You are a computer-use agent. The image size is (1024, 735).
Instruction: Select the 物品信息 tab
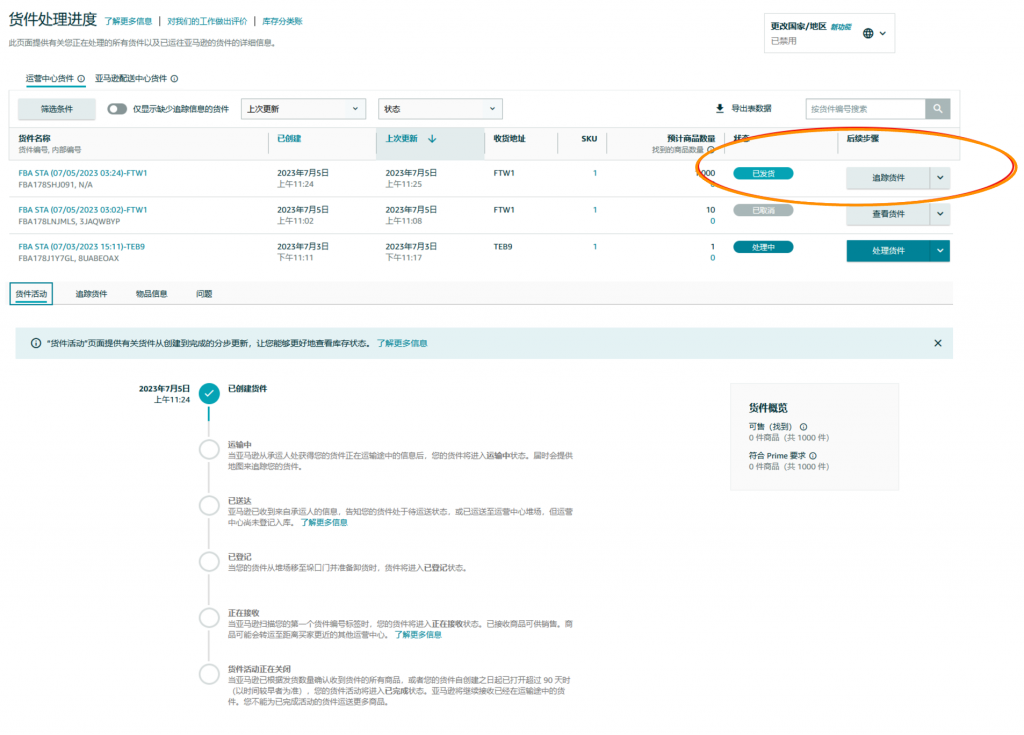152,294
